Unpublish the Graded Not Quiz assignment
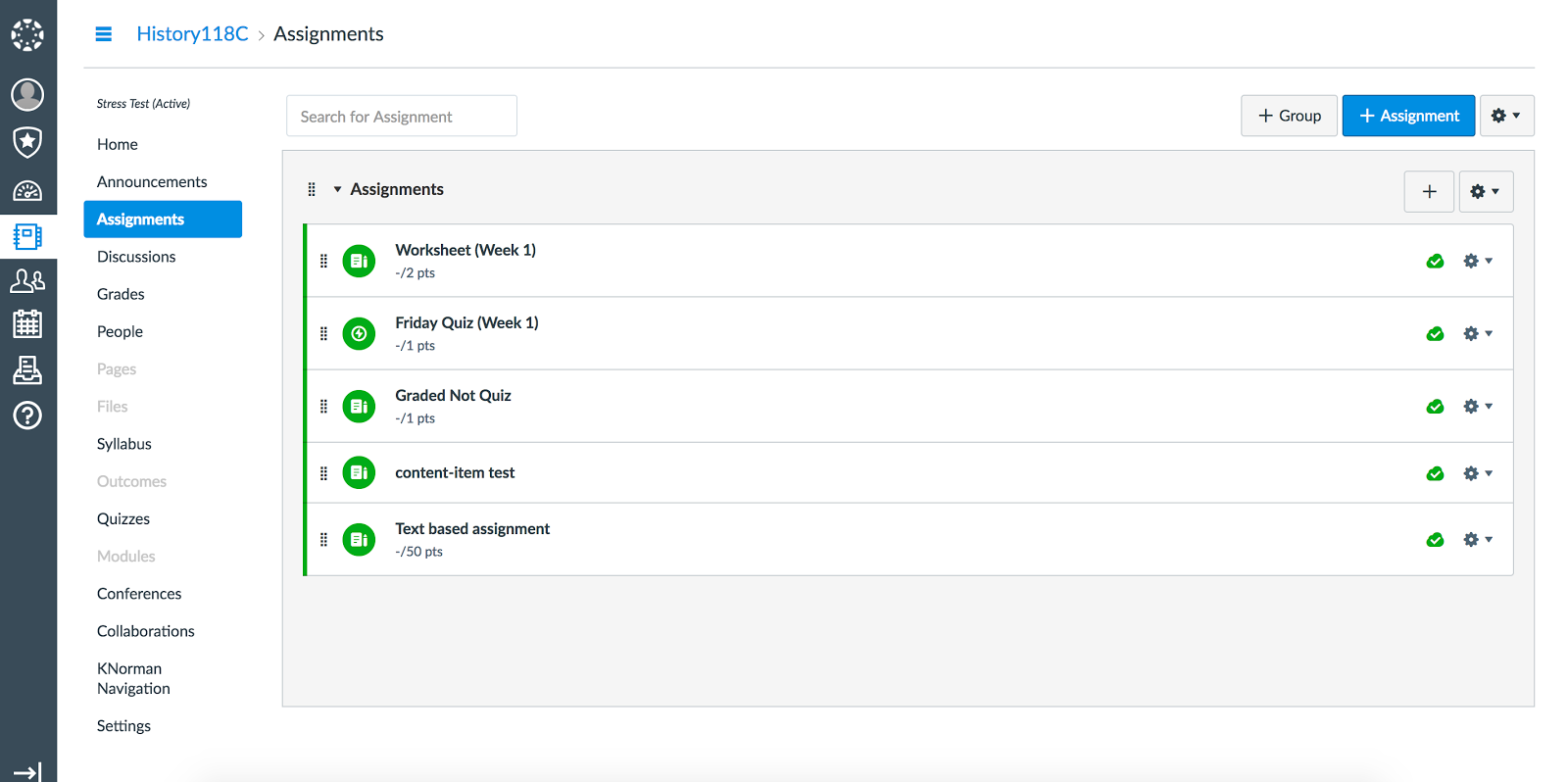Viewport: 1568px width, 782px height. (x=1435, y=407)
